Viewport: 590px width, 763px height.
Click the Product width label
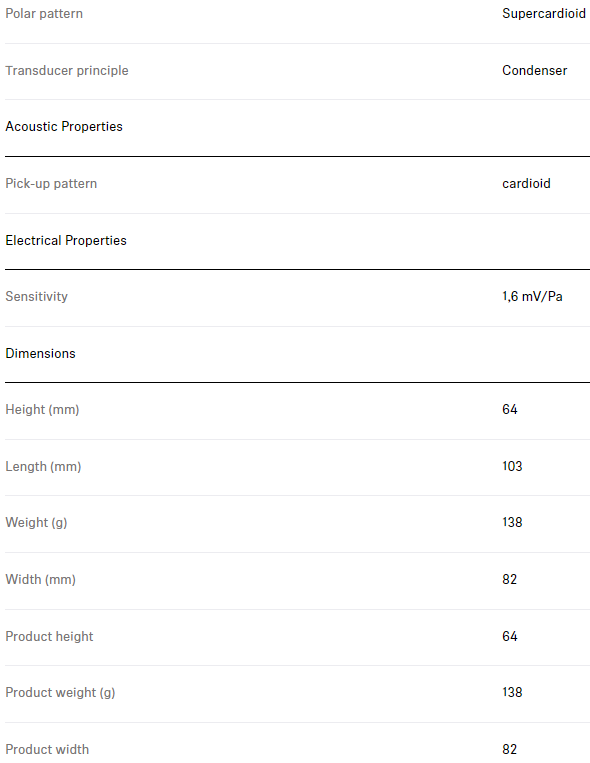[x=47, y=749]
